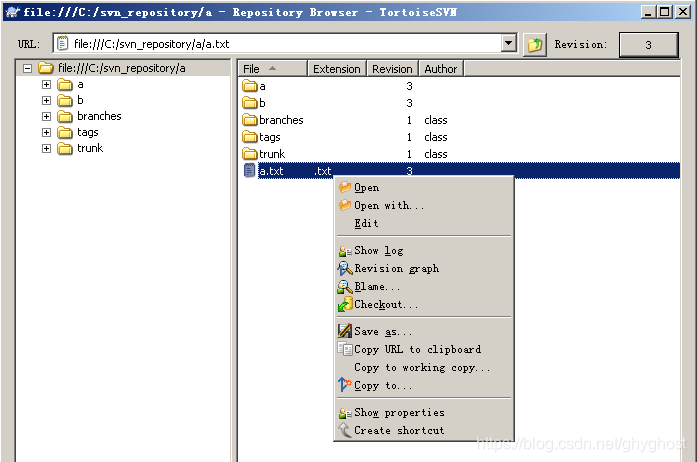Sort by Author column header
Screen dimensions: 697x462
coord(441,69)
